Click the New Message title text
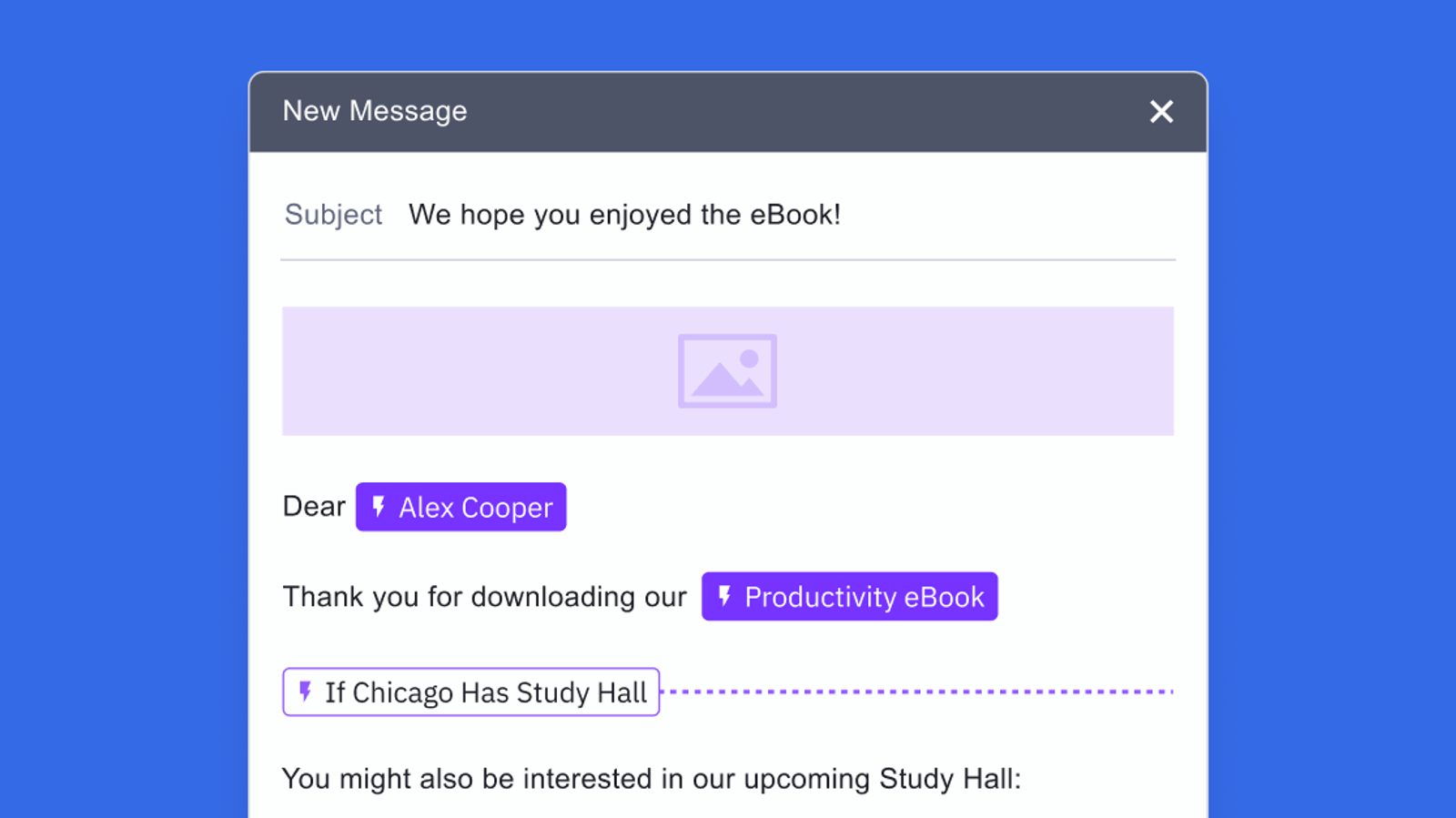This screenshot has width=1456, height=818. pyautogui.click(x=375, y=111)
